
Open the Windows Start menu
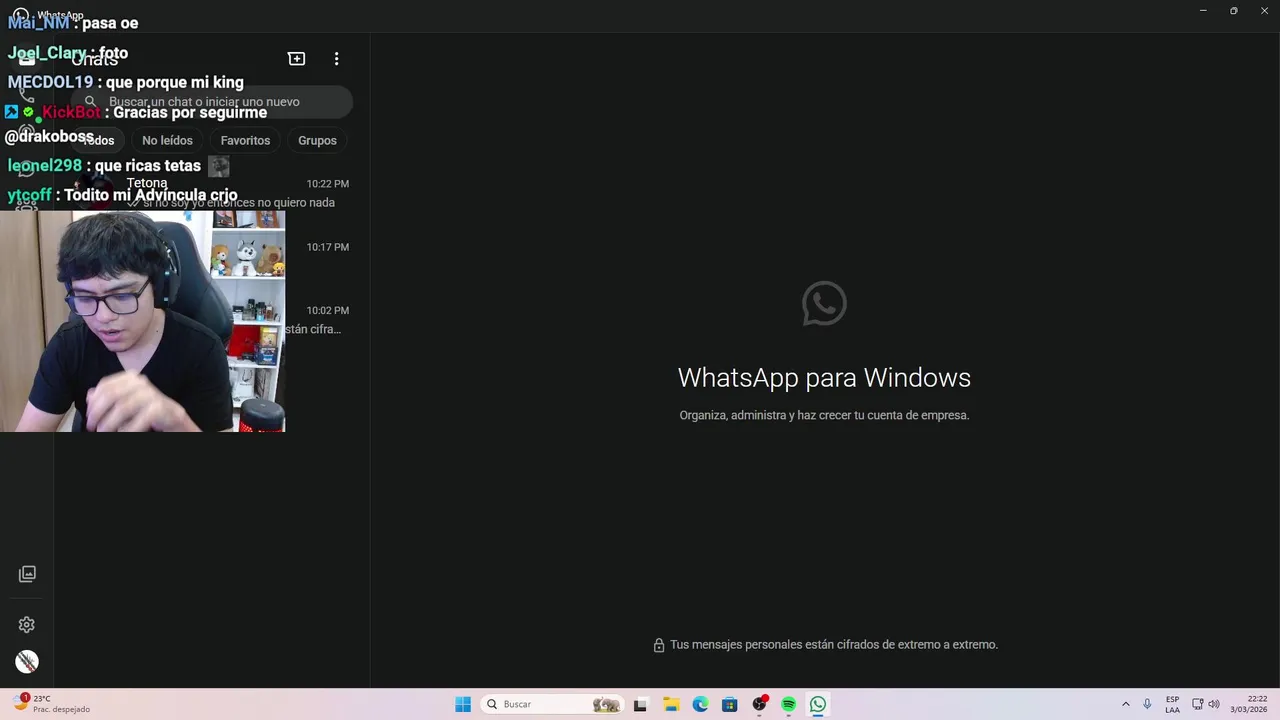coord(463,704)
